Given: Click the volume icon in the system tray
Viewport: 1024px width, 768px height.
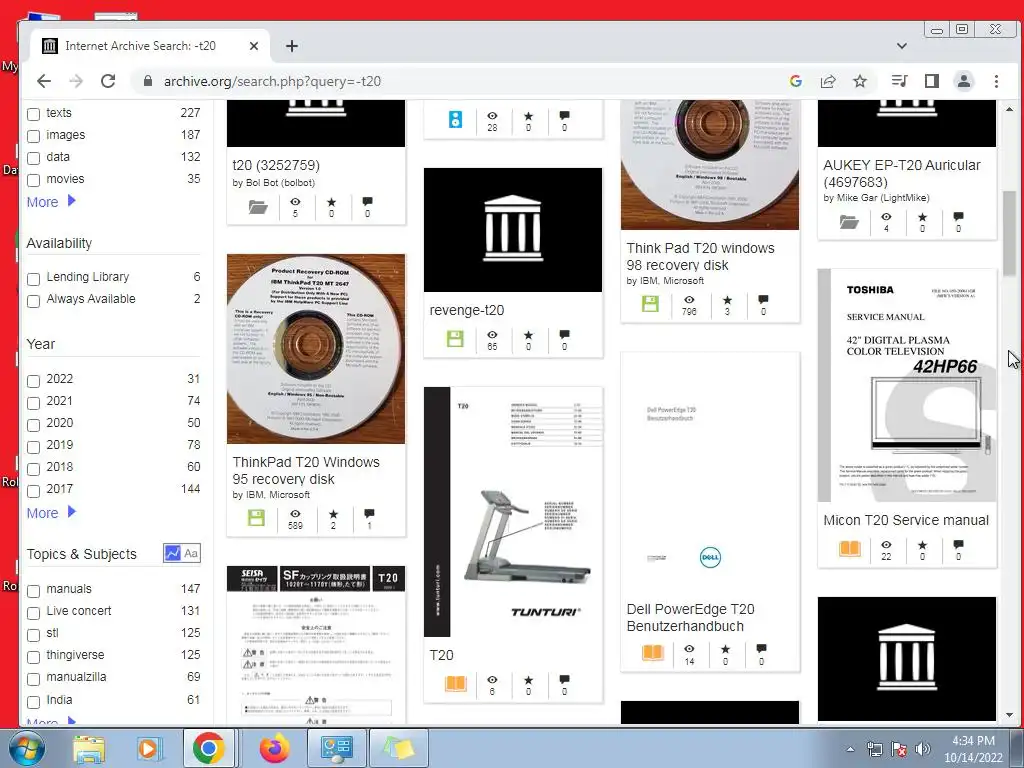Looking at the screenshot, I should pyautogui.click(x=923, y=749).
